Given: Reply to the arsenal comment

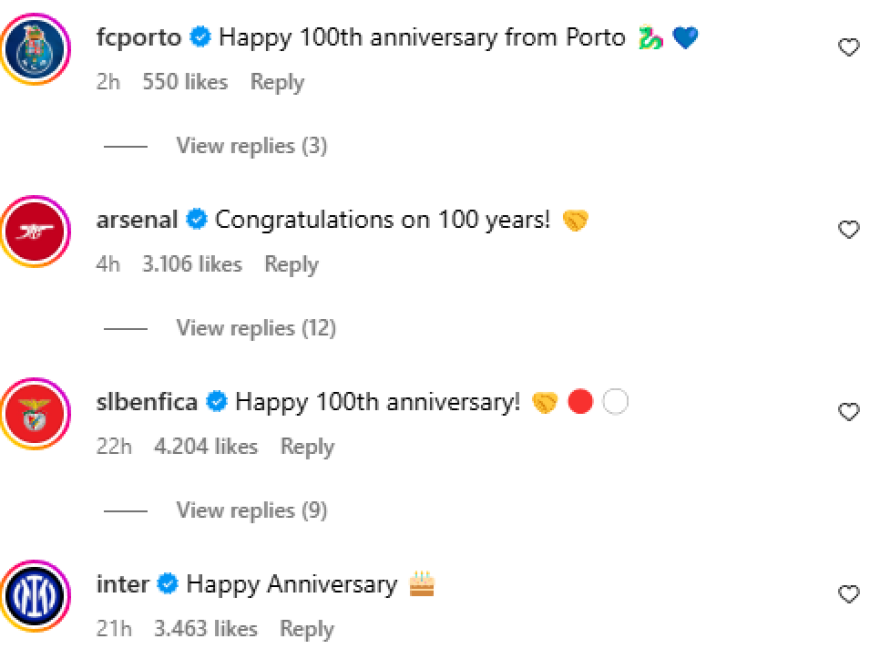Looking at the screenshot, I should tap(291, 264).
